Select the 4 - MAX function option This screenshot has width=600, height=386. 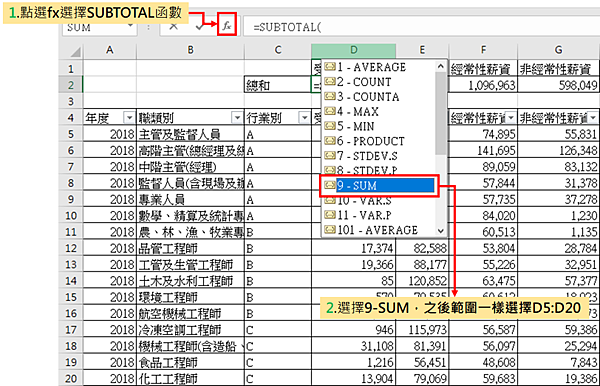pos(378,112)
